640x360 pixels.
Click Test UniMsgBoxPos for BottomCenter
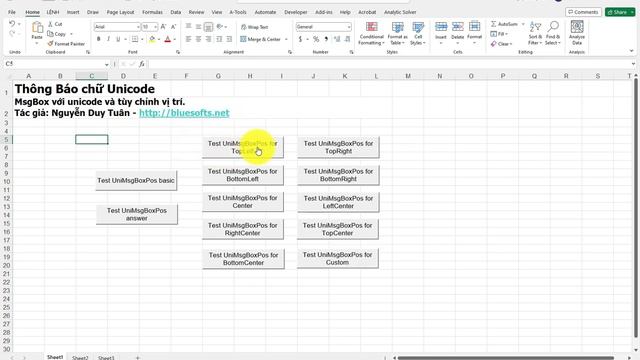click(x=243, y=259)
